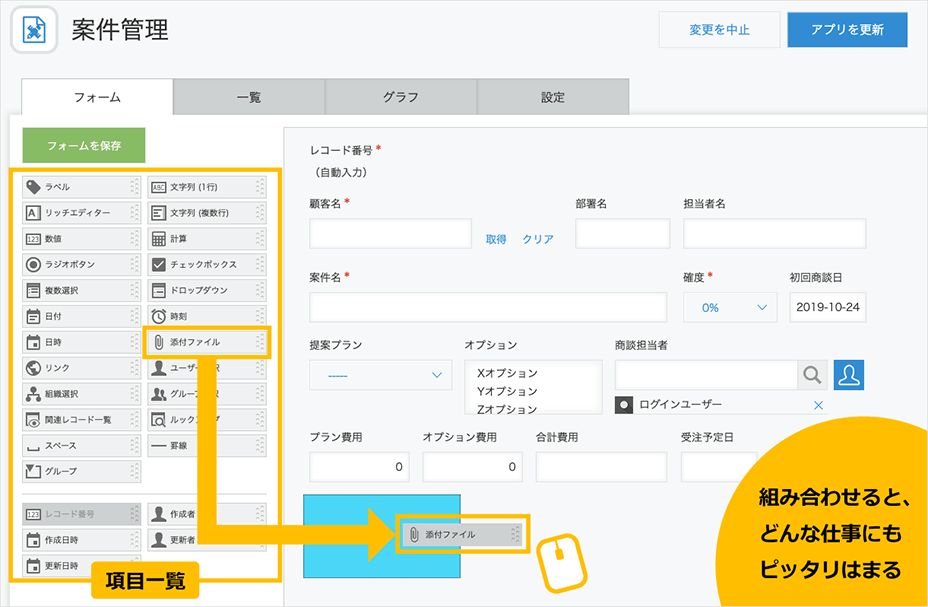Image resolution: width=928 pixels, height=607 pixels.
Task: Open the グラフ tab
Action: coord(401,97)
